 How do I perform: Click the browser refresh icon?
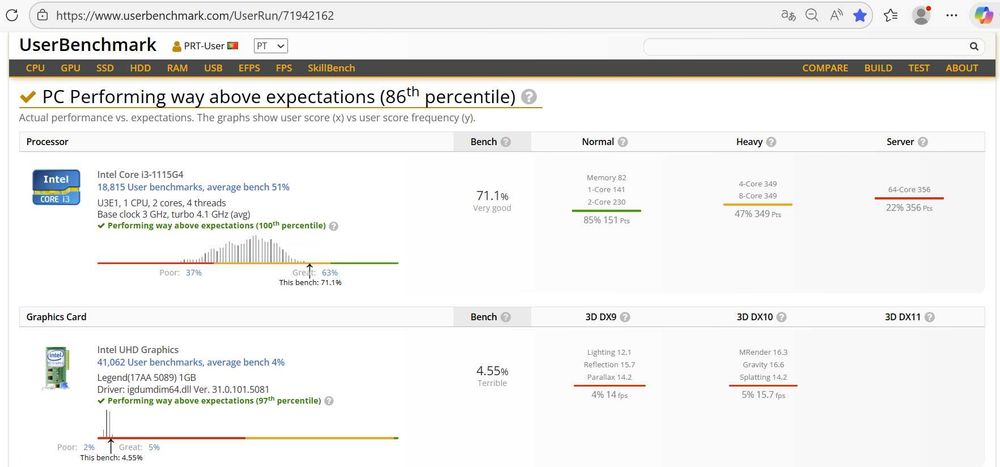pyautogui.click(x=12, y=16)
